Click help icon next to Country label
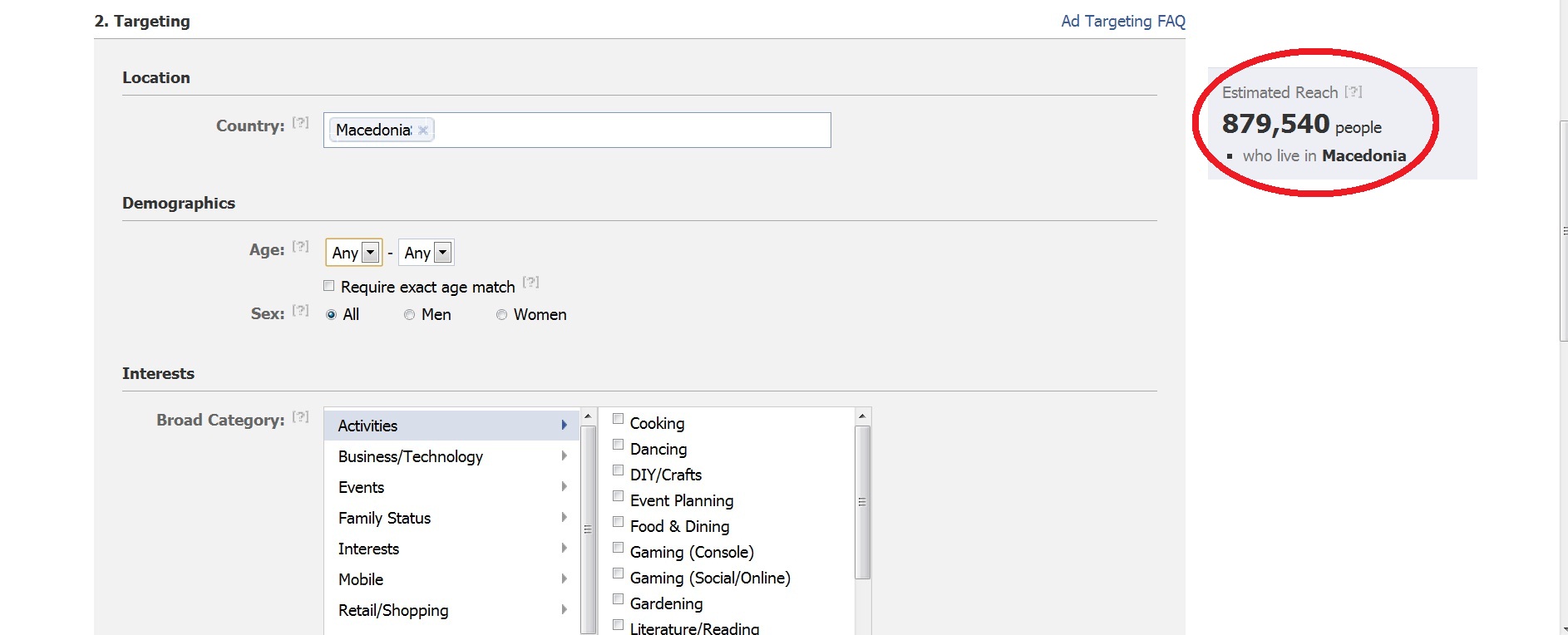 coord(300,123)
